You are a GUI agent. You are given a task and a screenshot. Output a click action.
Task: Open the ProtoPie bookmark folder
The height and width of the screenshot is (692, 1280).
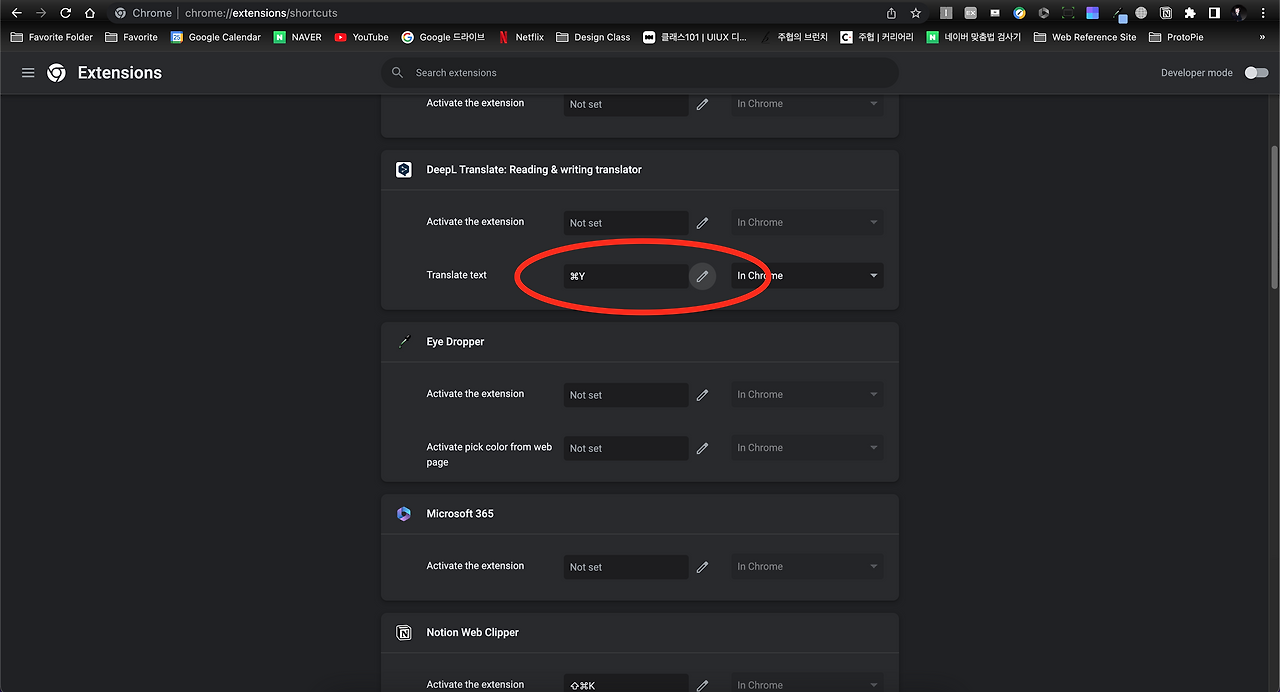click(x=1176, y=37)
